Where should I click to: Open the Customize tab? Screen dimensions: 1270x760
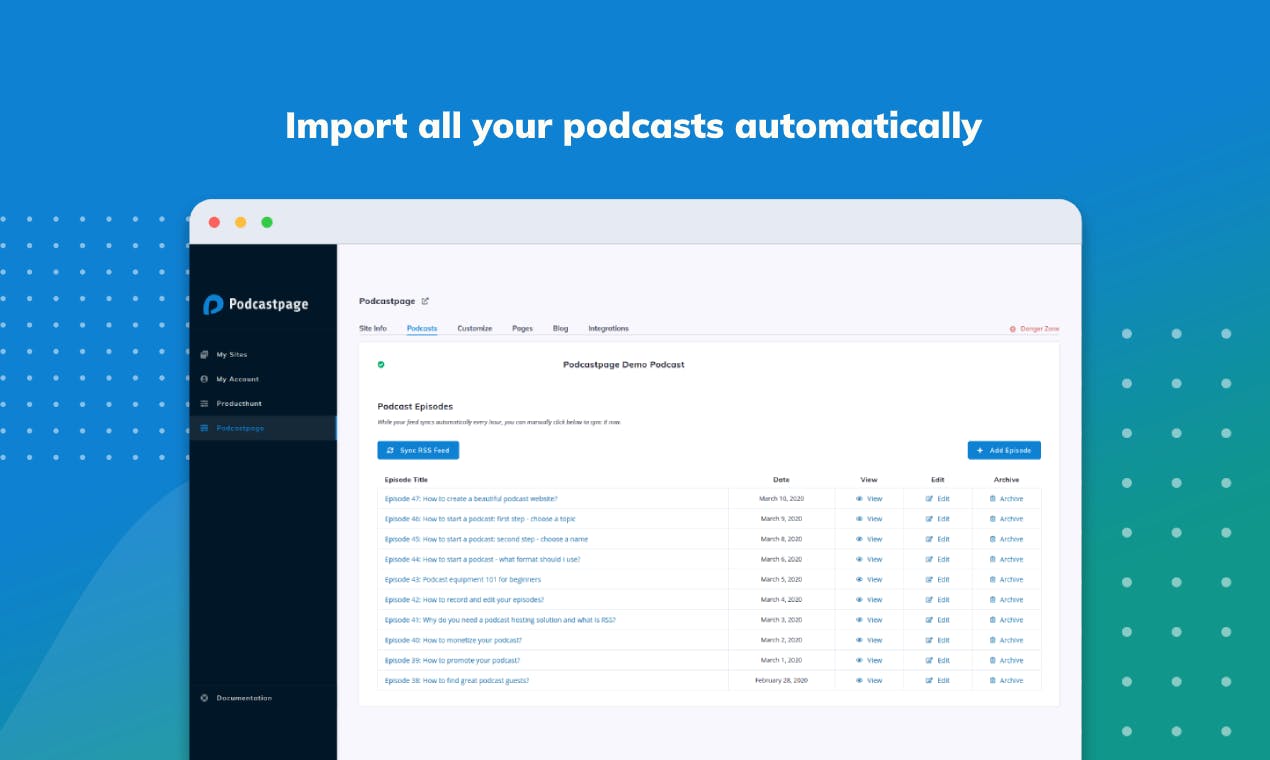pyautogui.click(x=475, y=328)
